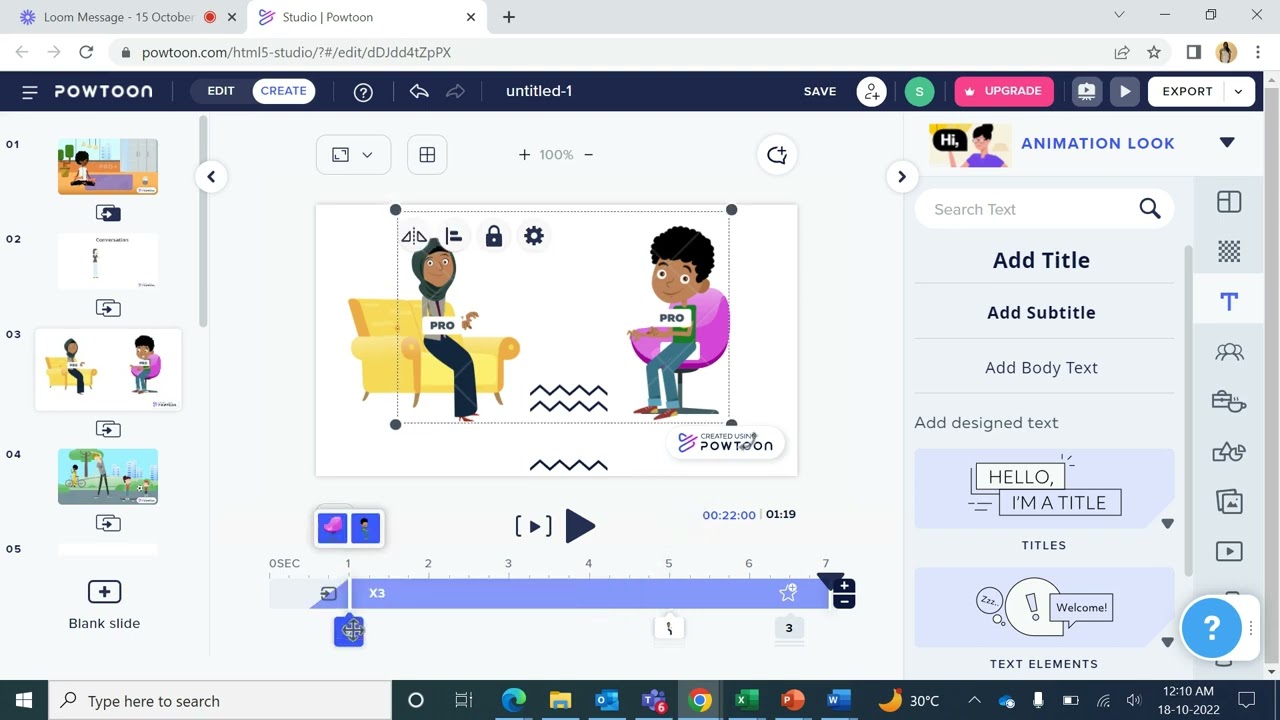Collapse the slides panel arrow
1280x720 pixels.
(211, 177)
